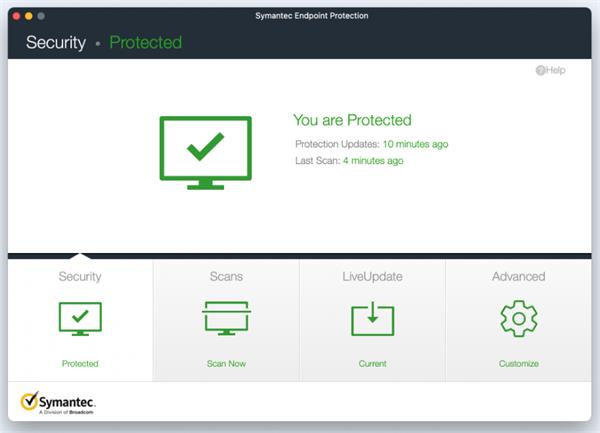Switch to the LiveUpdate tab label
This screenshot has width=600, height=433.
click(x=372, y=277)
